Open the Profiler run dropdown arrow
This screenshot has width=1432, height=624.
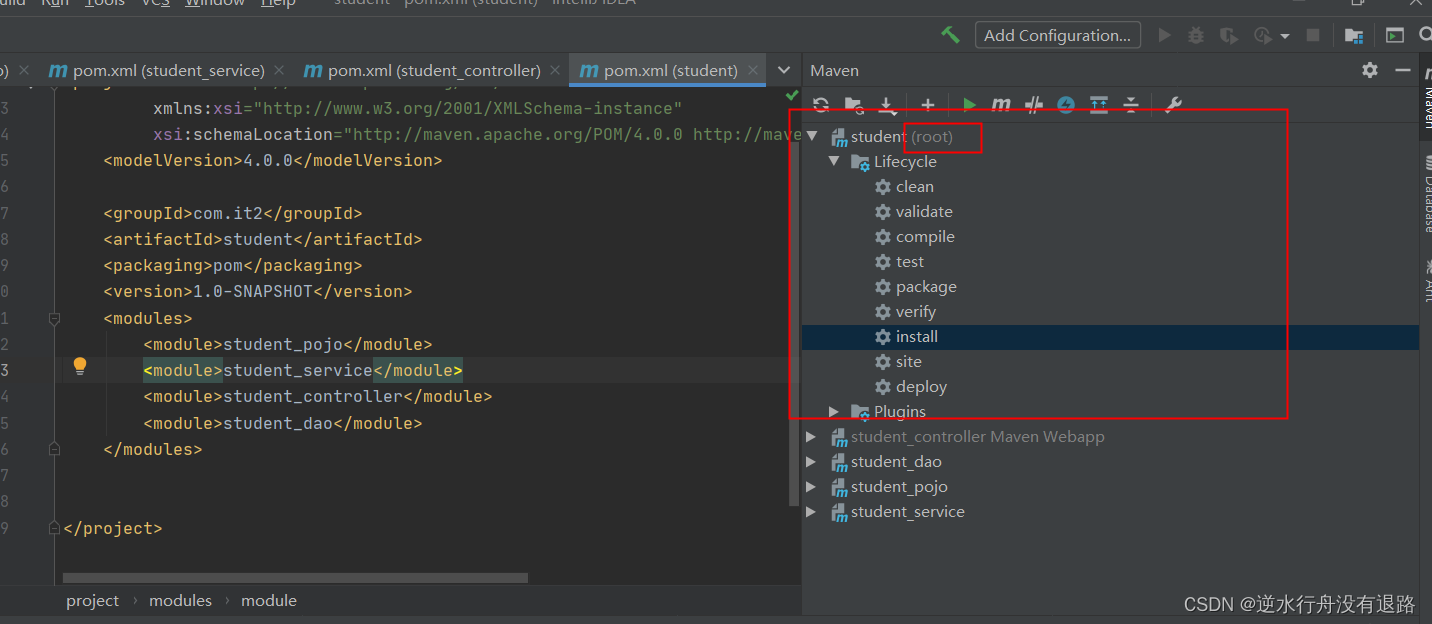click(1284, 36)
